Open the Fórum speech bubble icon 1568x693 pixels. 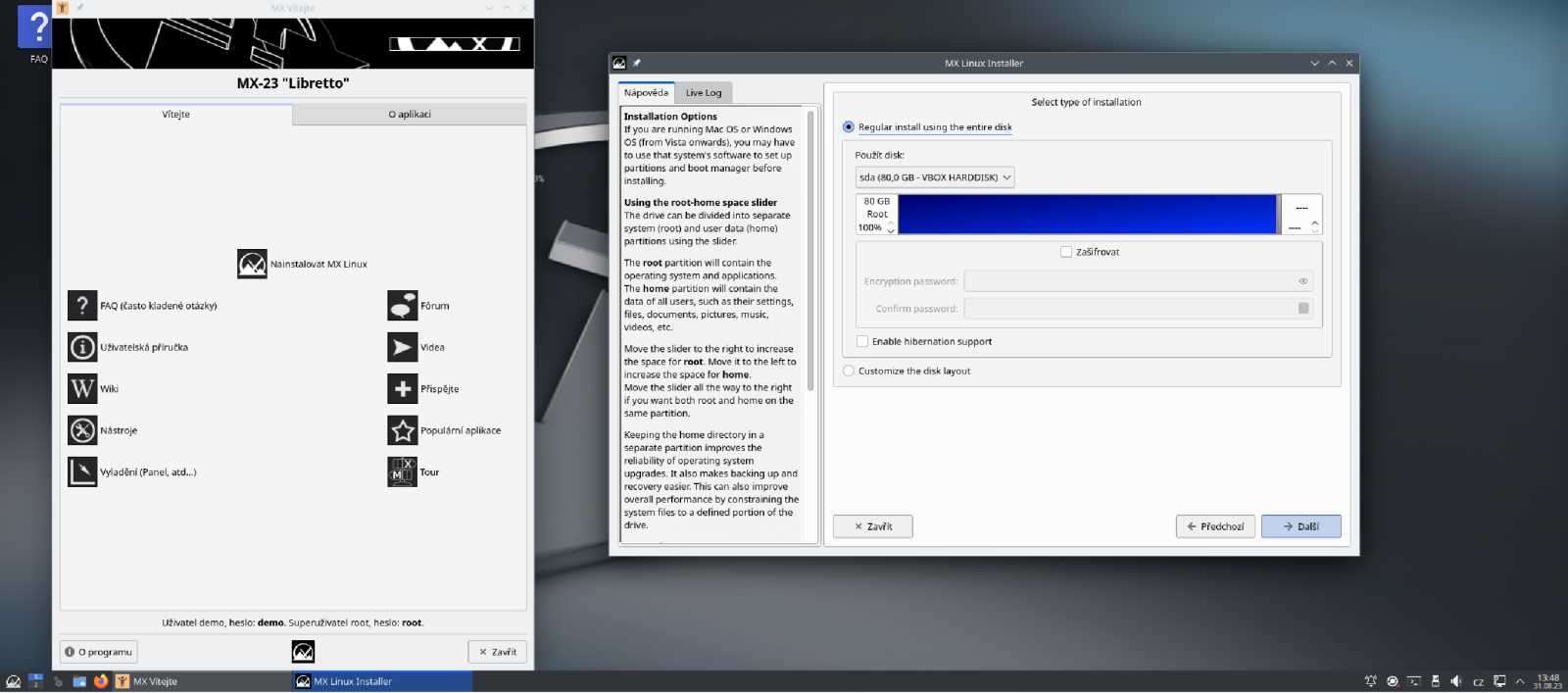tap(403, 306)
